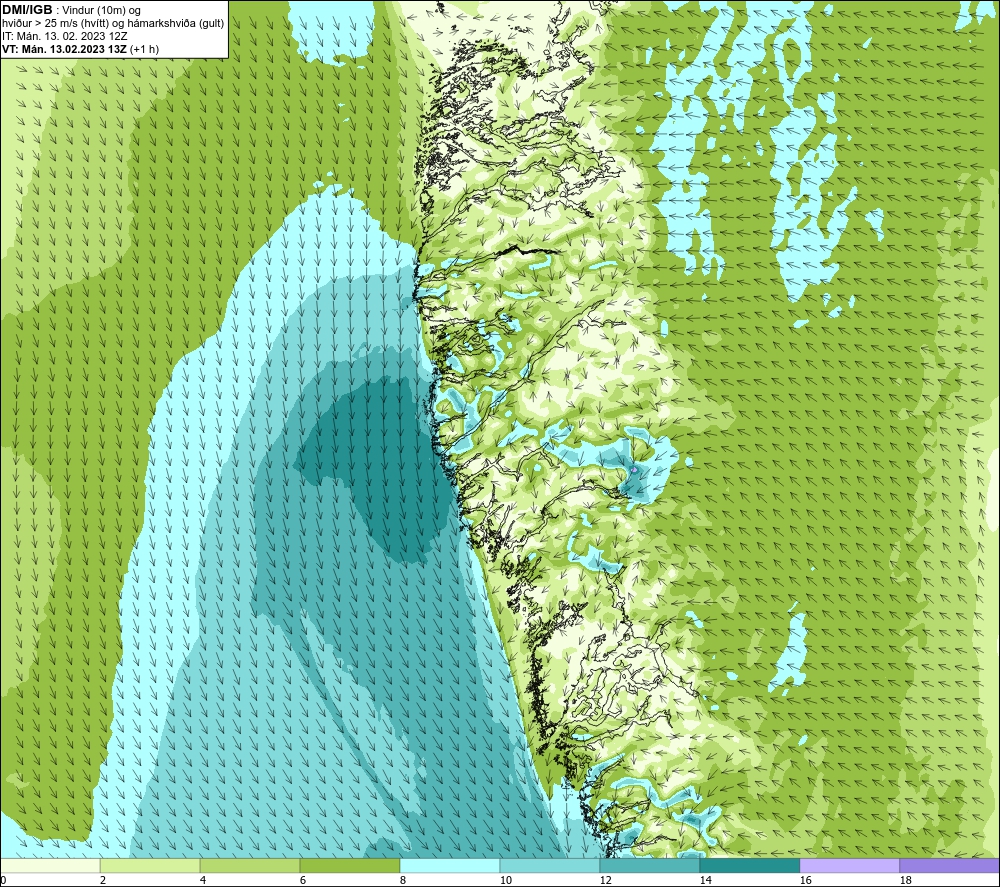Click the legend tick label 16
This screenshot has width=1000, height=887.
pyautogui.click(x=805, y=881)
